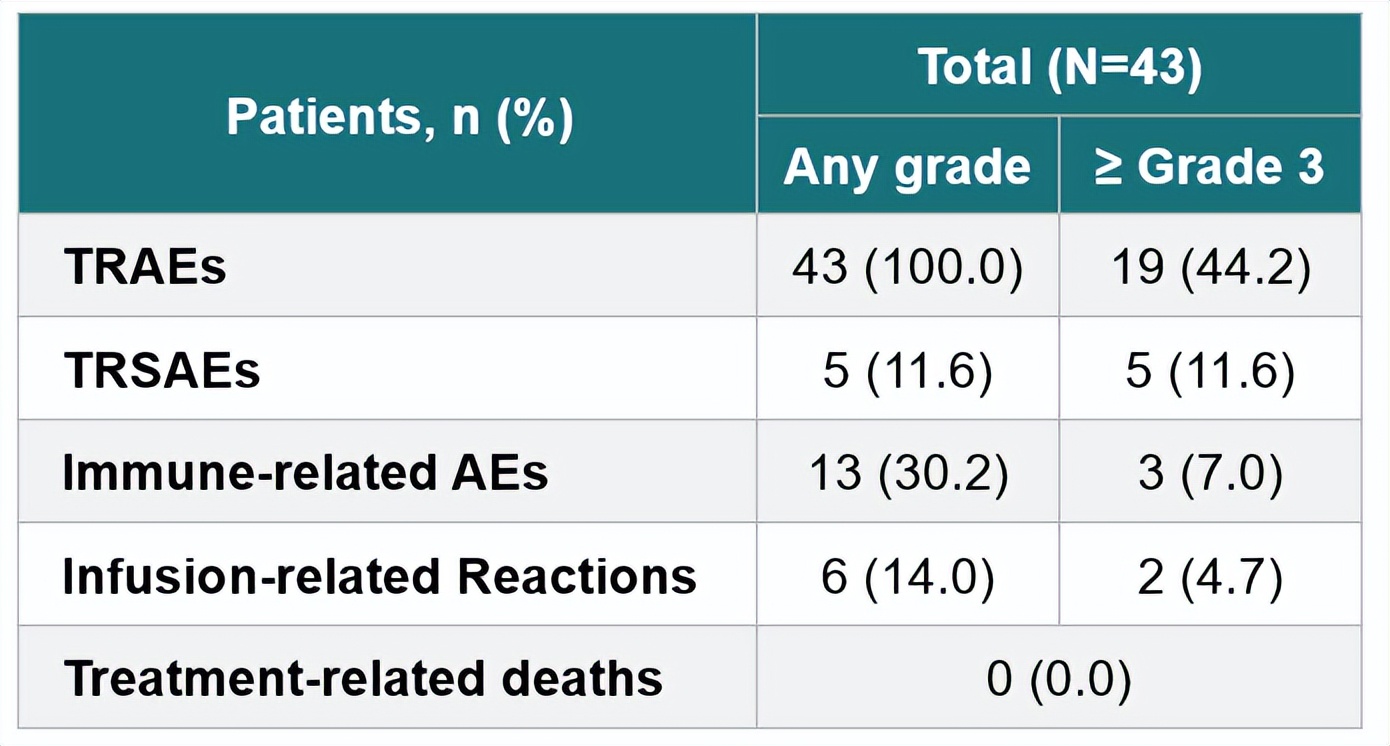Select the '43 (100.0)' value cell
The height and width of the screenshot is (746, 1390).
907,268
